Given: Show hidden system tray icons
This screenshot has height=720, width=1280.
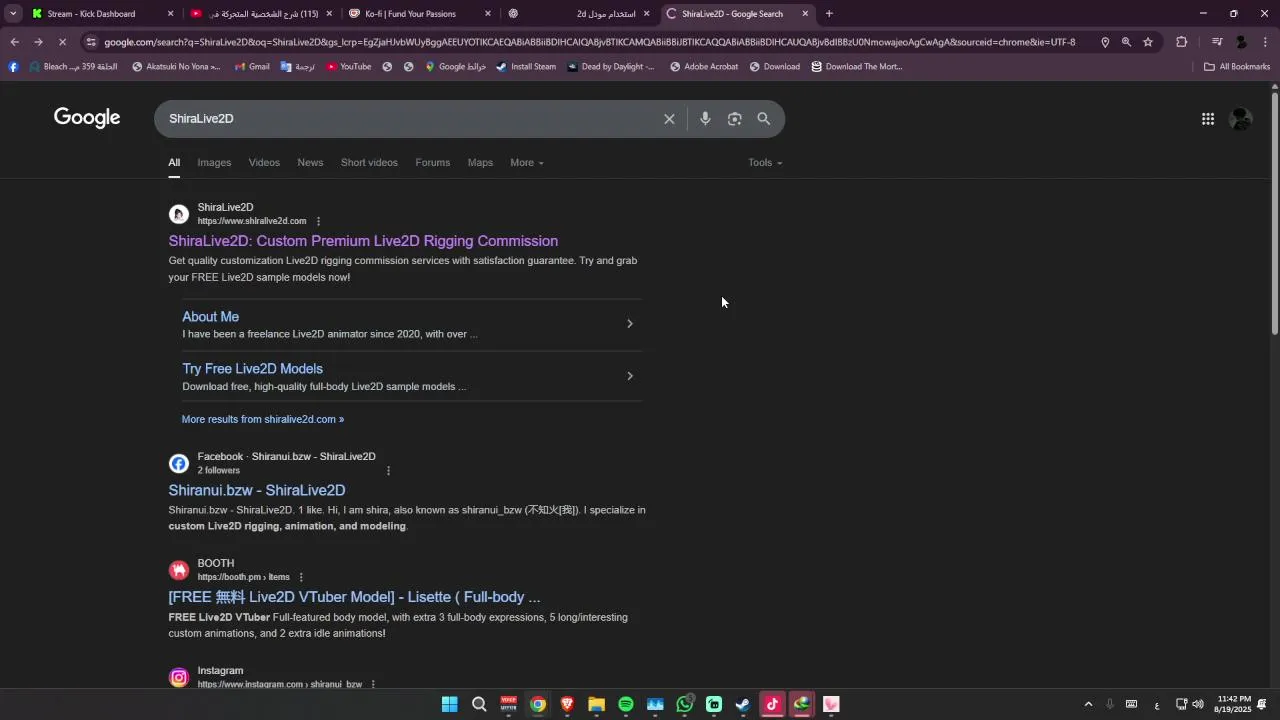Looking at the screenshot, I should coord(1088,705).
